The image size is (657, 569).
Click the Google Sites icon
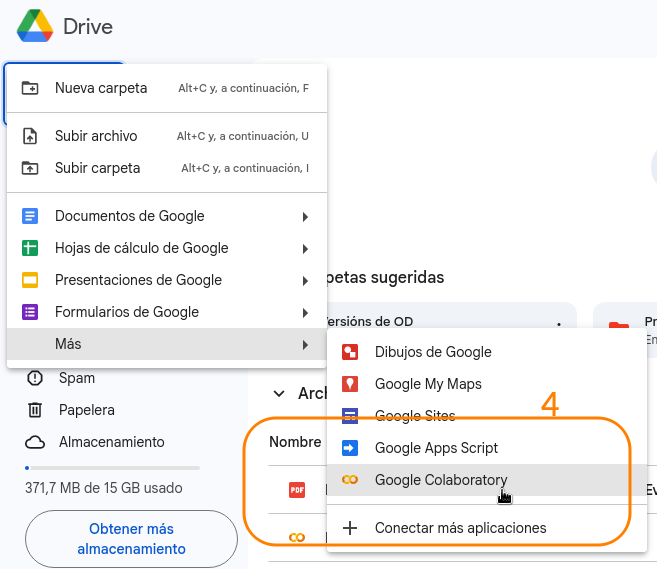[350, 416]
